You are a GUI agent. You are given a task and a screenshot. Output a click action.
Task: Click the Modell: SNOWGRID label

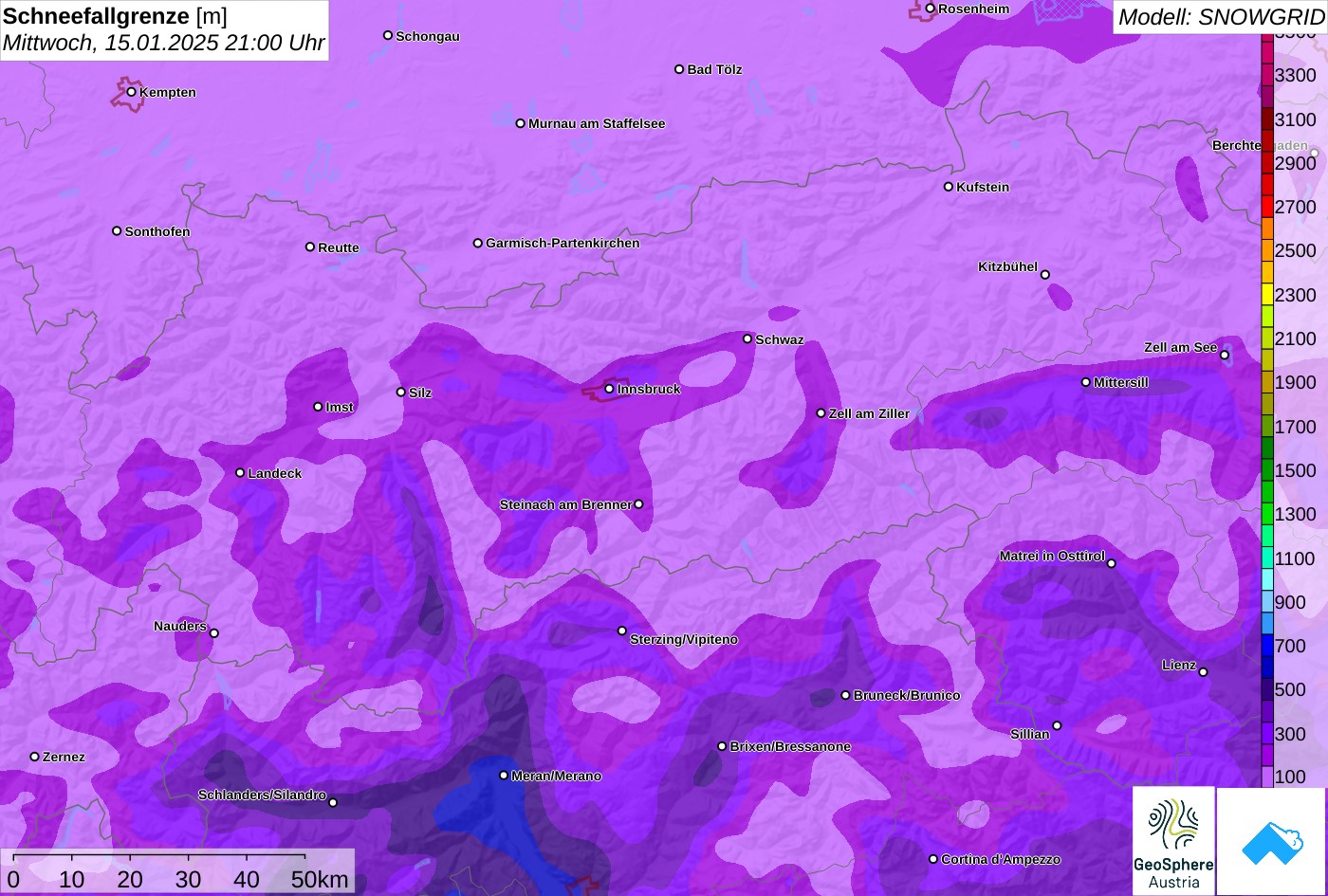[1221, 16]
